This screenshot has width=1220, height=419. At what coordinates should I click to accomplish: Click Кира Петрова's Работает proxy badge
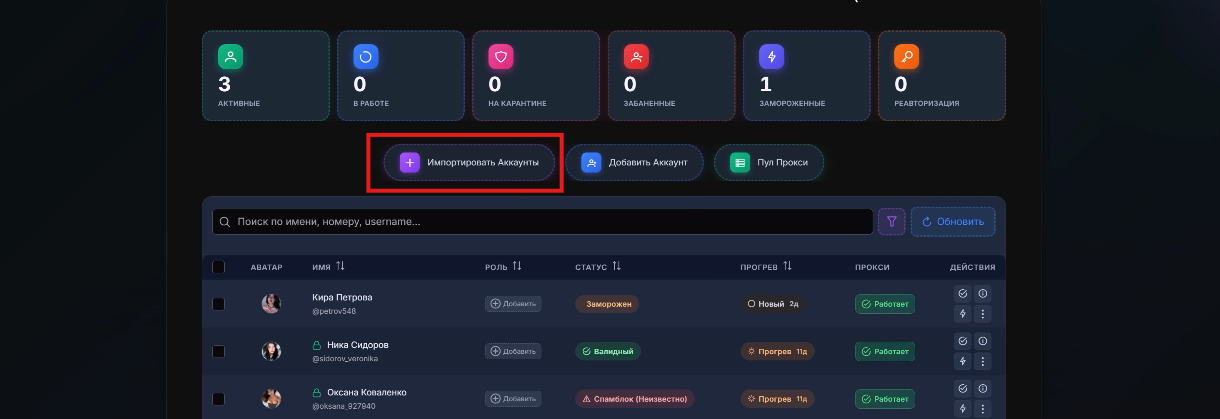coord(885,304)
